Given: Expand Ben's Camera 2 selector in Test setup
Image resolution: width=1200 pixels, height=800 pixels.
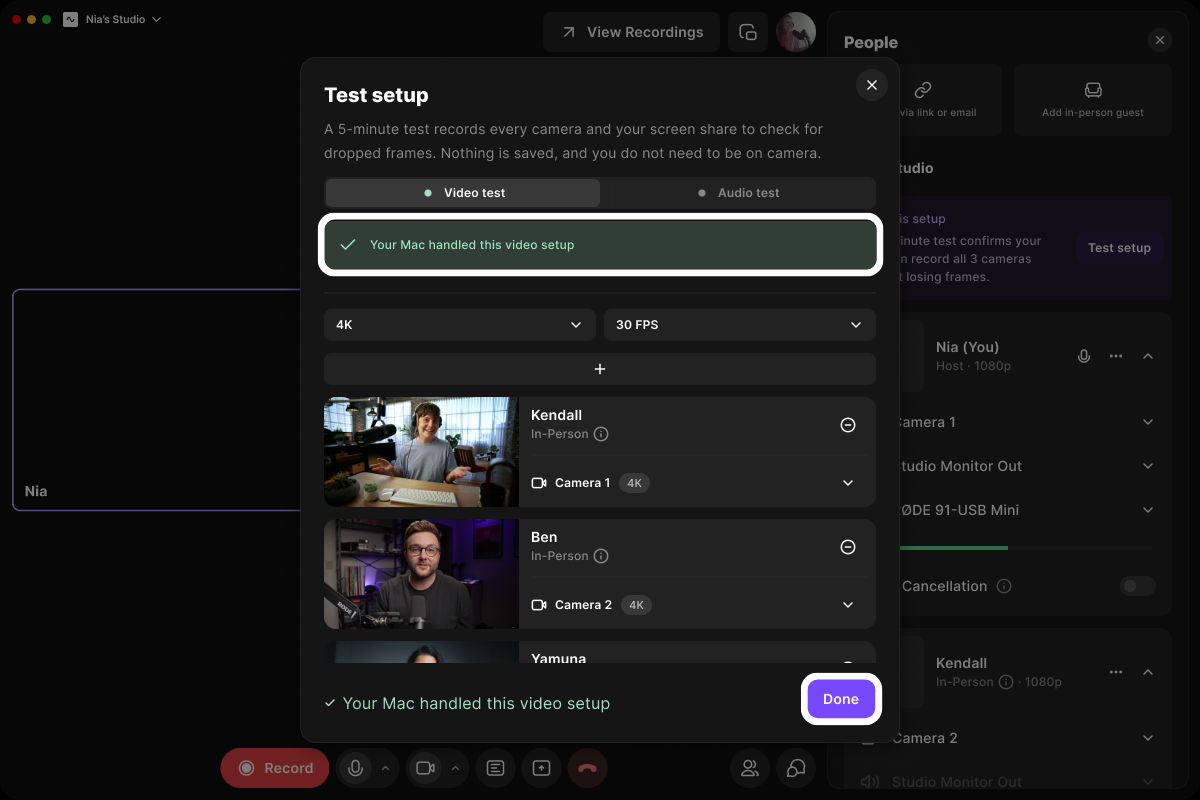Looking at the screenshot, I should tap(848, 605).
